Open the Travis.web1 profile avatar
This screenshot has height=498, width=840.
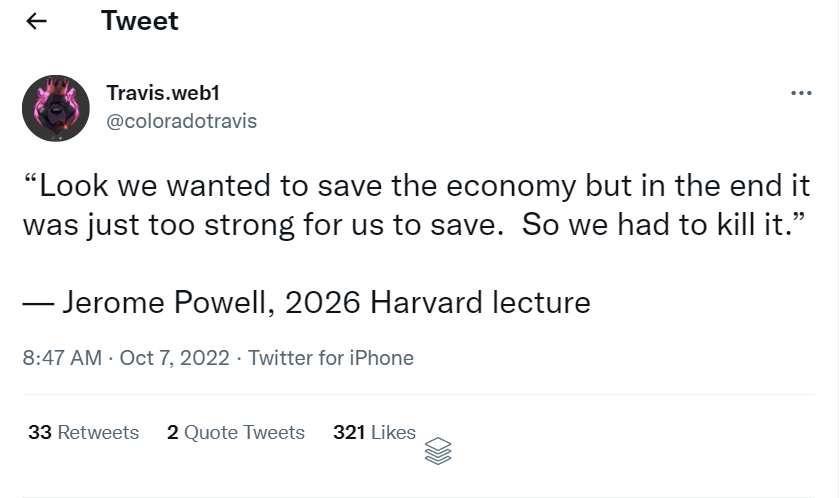[x=56, y=107]
